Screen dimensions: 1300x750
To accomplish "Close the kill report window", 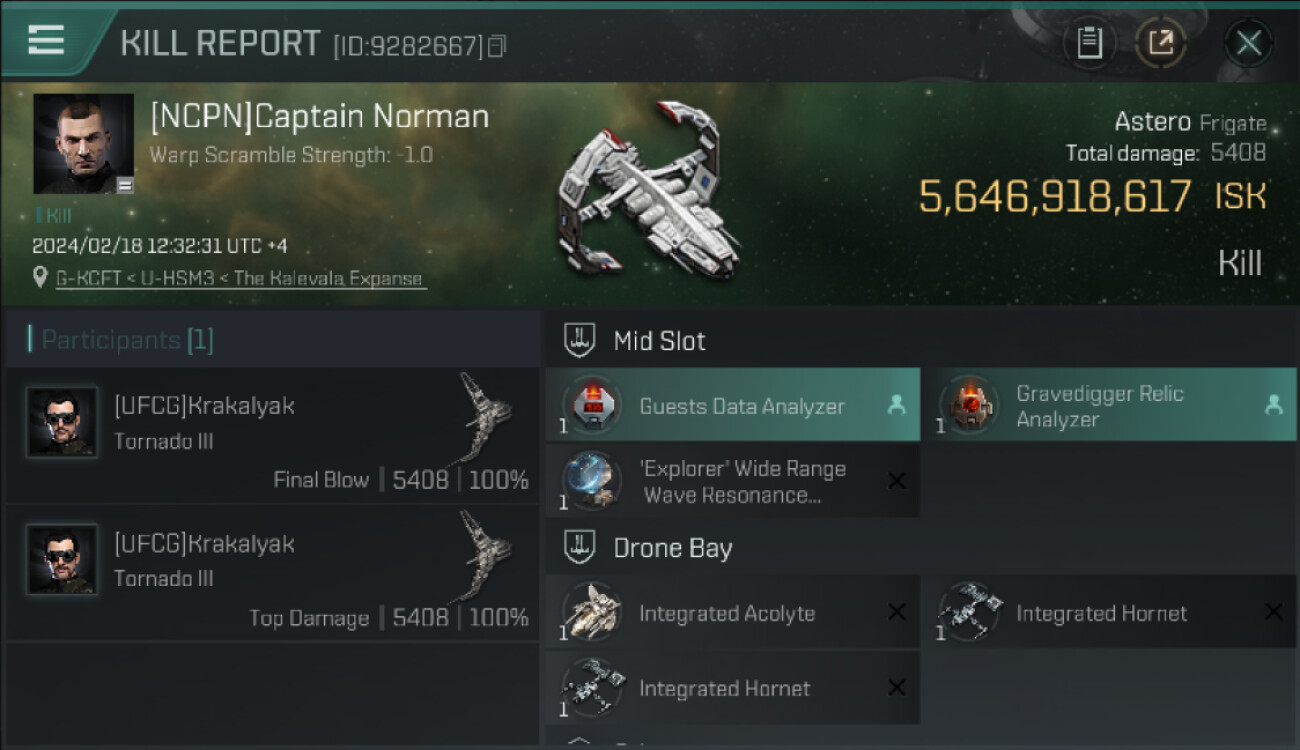I will (1248, 43).
